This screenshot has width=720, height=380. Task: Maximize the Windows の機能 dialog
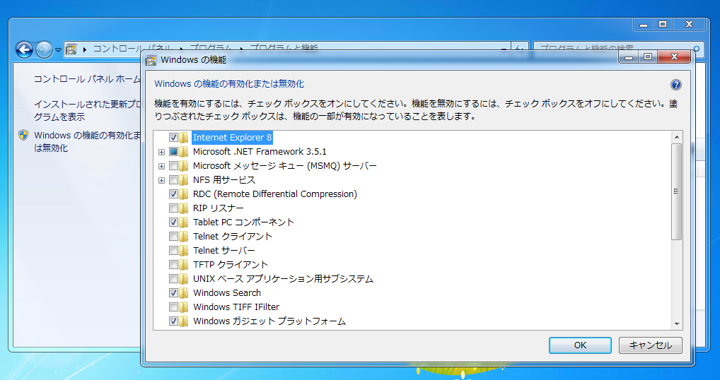[648, 57]
